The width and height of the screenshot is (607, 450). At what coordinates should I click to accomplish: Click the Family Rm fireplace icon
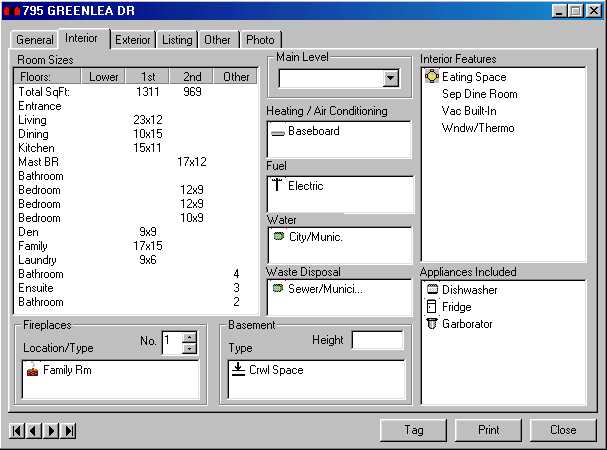(x=32, y=371)
